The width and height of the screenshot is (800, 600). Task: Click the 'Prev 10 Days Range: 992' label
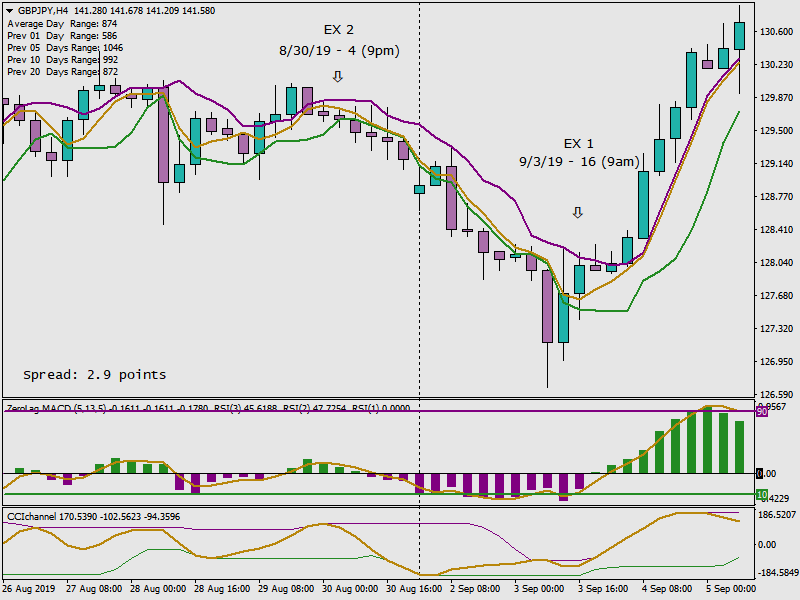[63, 60]
